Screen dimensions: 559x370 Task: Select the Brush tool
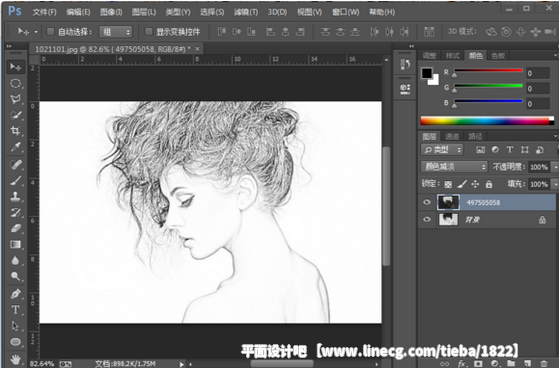15,180
